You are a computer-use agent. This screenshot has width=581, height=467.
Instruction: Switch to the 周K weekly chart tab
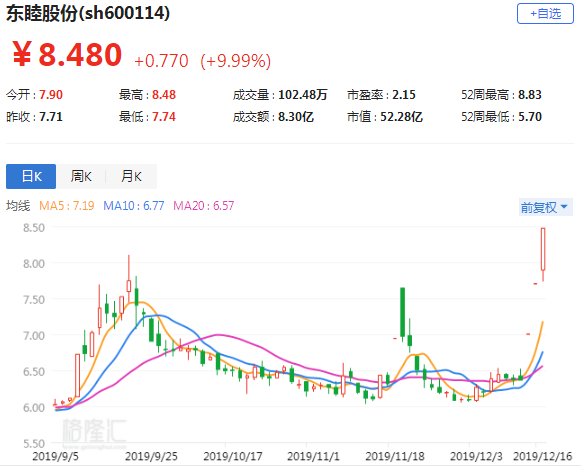pyautogui.click(x=81, y=176)
